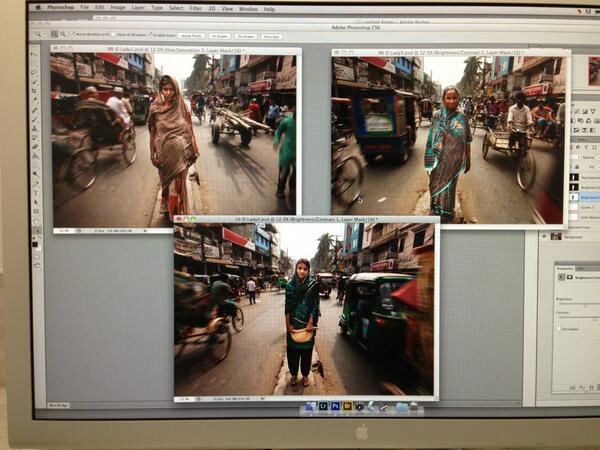Screen dimensions: 600x450
Task: Select the Curves adjustment layer
Action: pyautogui.click(x=585, y=207)
